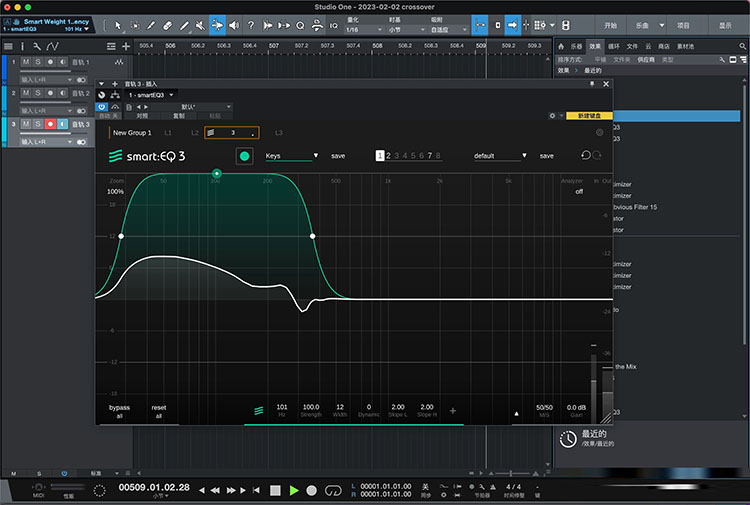This screenshot has height=505, width=750.
Task: Open the 1/16 quantize value dropdown
Action: 364,30
